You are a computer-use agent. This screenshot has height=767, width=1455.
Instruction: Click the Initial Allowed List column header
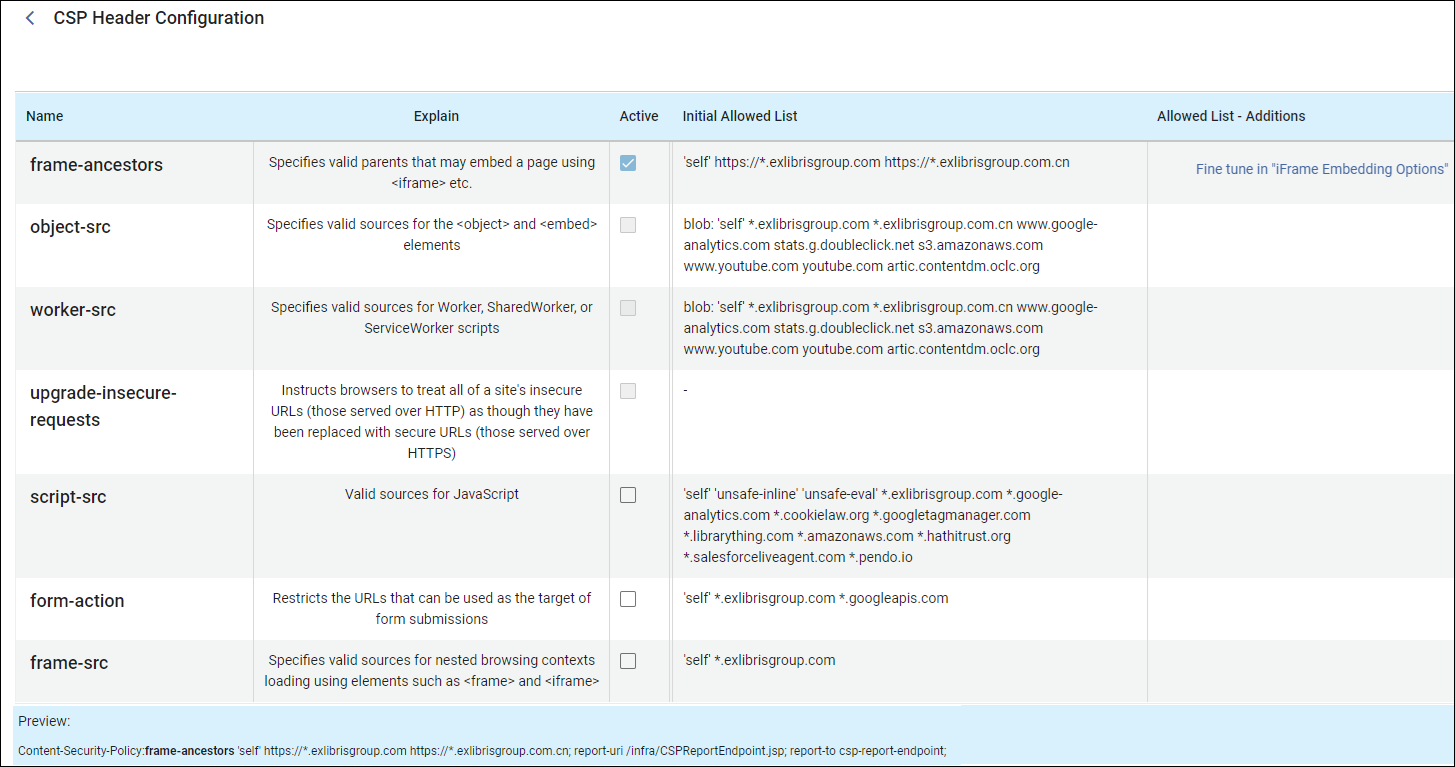coord(740,116)
